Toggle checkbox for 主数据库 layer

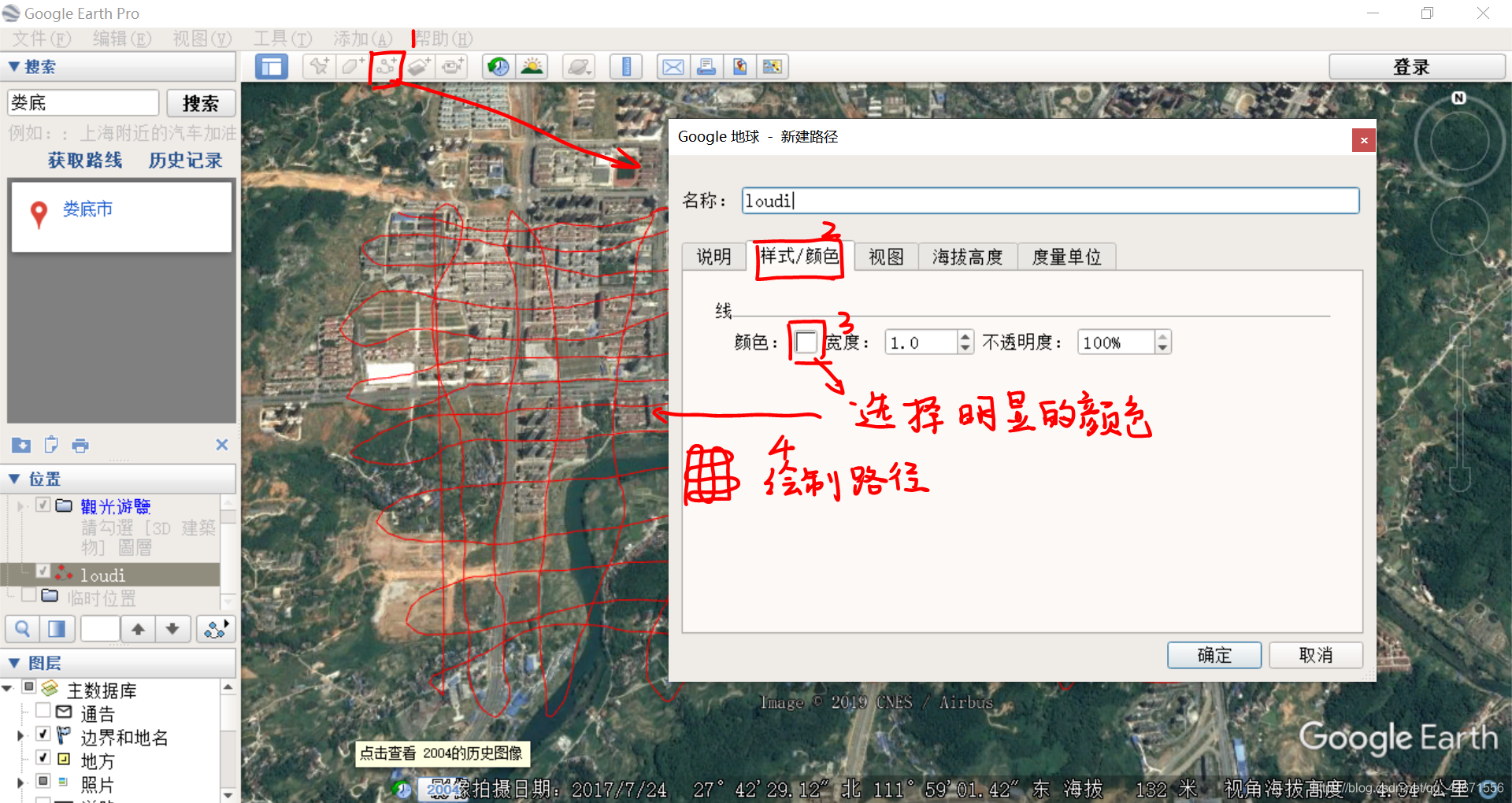coord(29,687)
